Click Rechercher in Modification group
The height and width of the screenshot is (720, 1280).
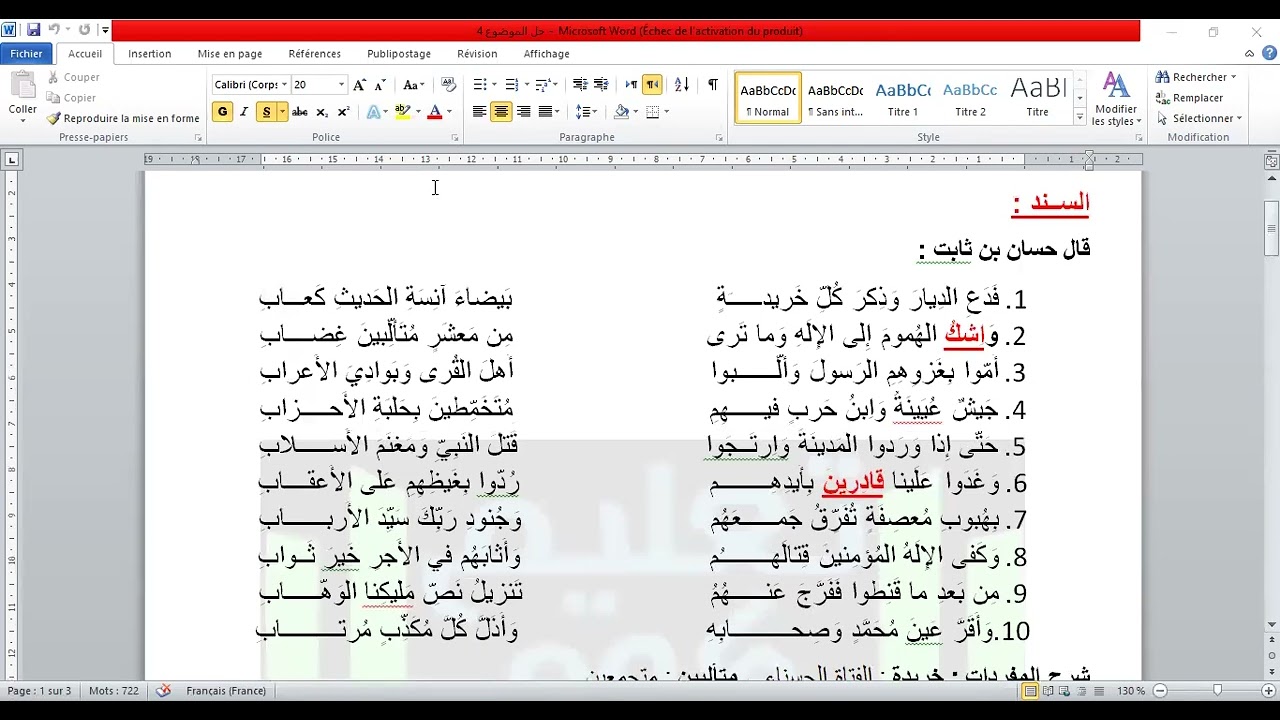[x=1195, y=77]
